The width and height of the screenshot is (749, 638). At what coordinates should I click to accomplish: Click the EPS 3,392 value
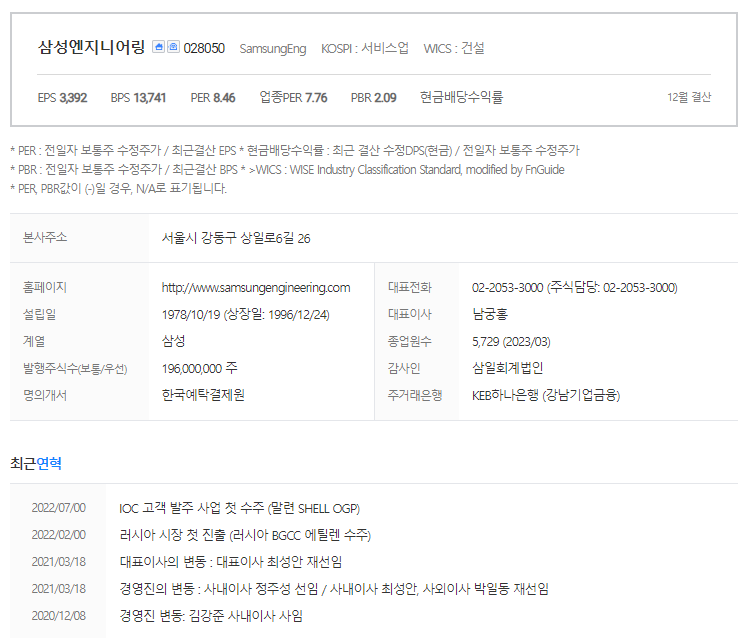click(x=62, y=98)
